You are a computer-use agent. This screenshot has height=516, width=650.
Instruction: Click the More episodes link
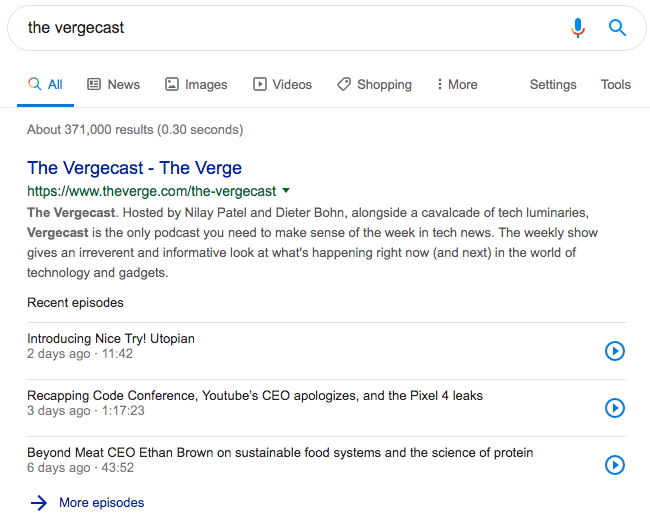[102, 503]
